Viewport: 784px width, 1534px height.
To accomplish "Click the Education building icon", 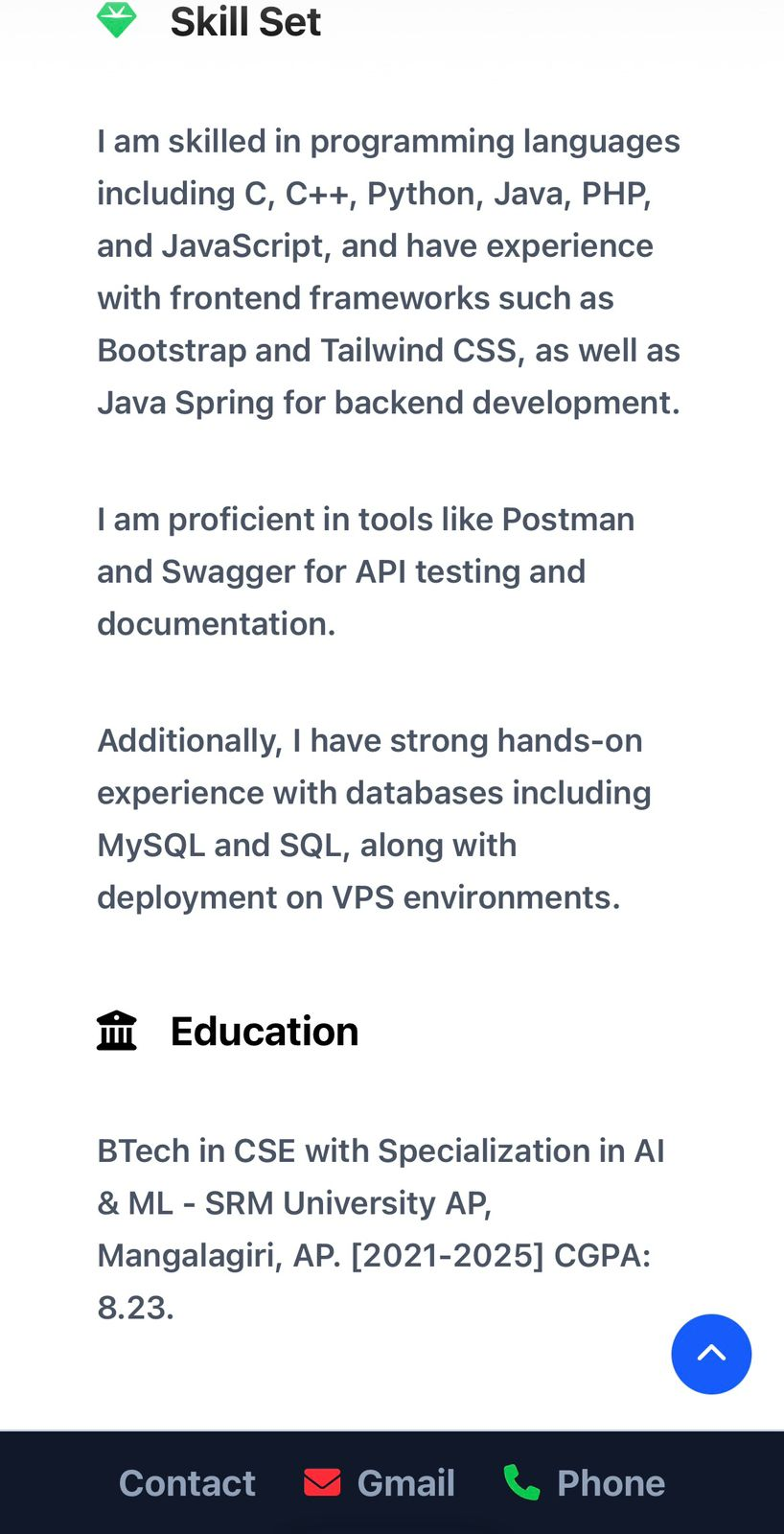I will 117,1031.
